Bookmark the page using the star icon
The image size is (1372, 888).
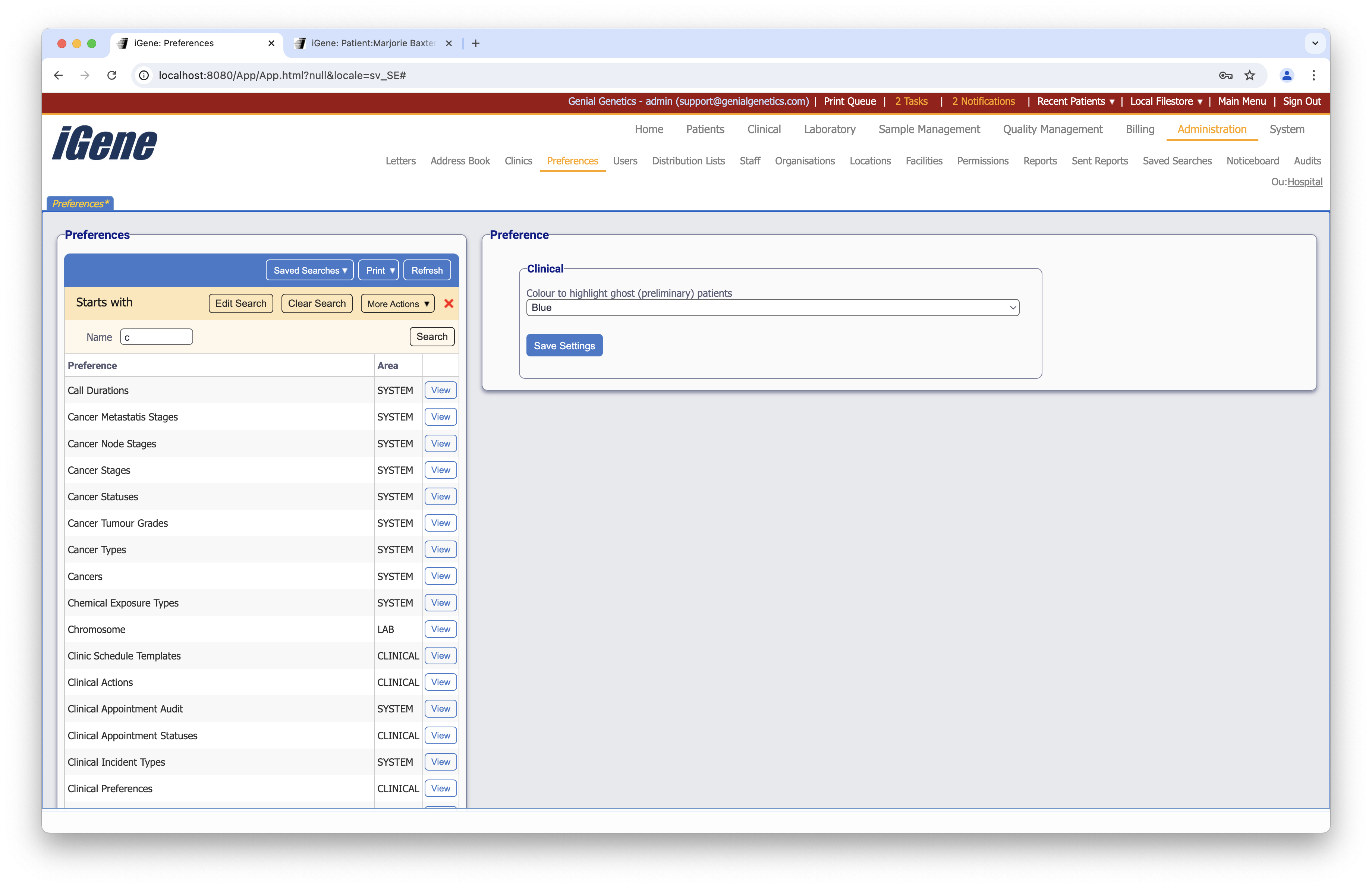(x=1250, y=75)
